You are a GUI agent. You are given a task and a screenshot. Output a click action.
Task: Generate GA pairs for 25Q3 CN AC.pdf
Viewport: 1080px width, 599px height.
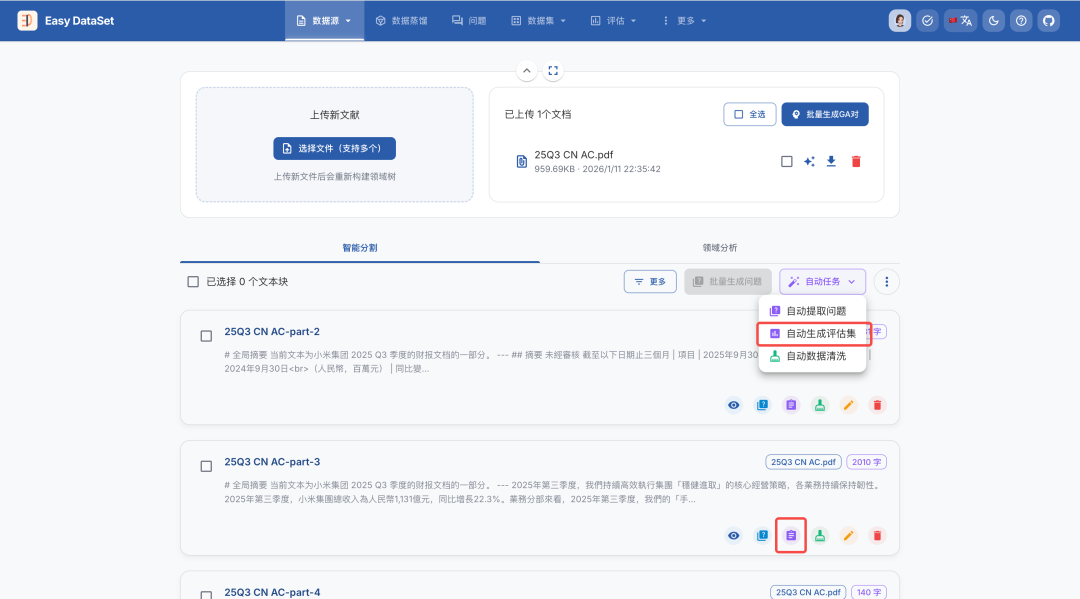809,161
